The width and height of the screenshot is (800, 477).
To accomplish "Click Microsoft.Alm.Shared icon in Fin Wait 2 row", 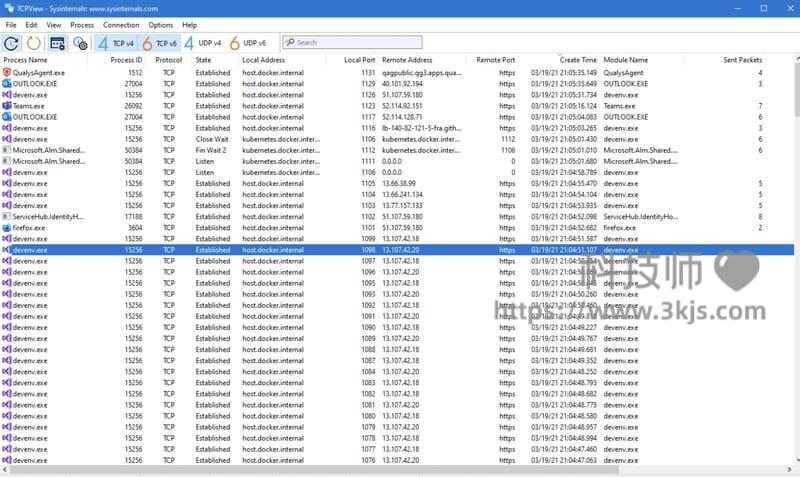I will pyautogui.click(x=7, y=150).
